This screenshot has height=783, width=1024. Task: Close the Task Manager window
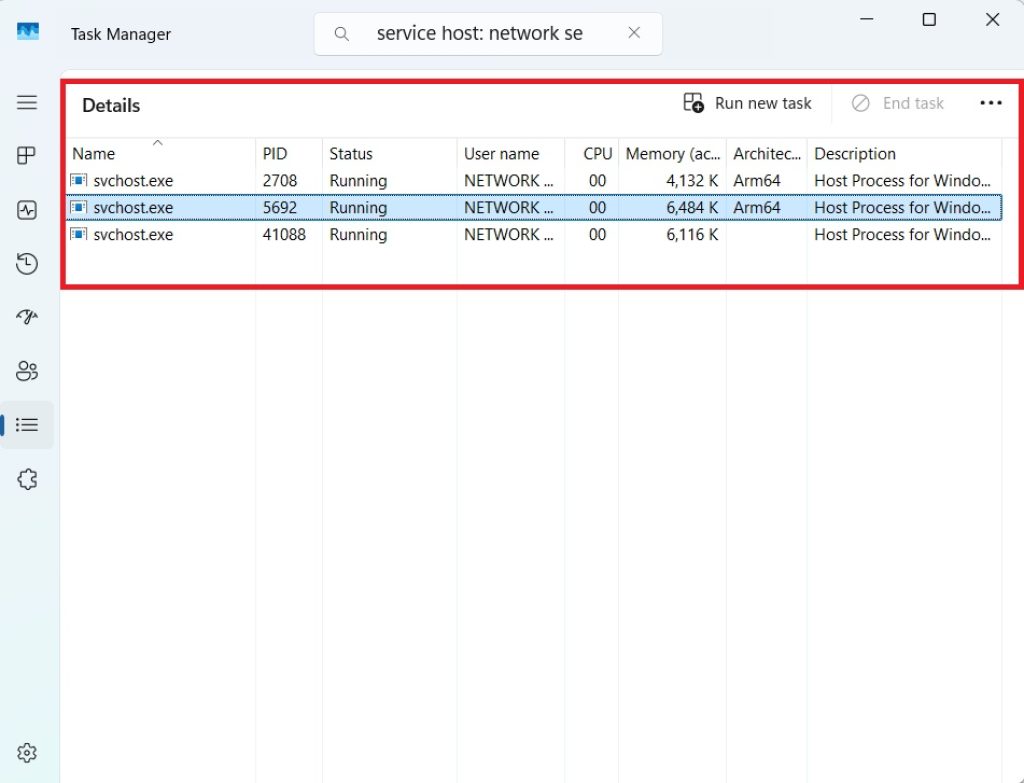pyautogui.click(x=993, y=20)
